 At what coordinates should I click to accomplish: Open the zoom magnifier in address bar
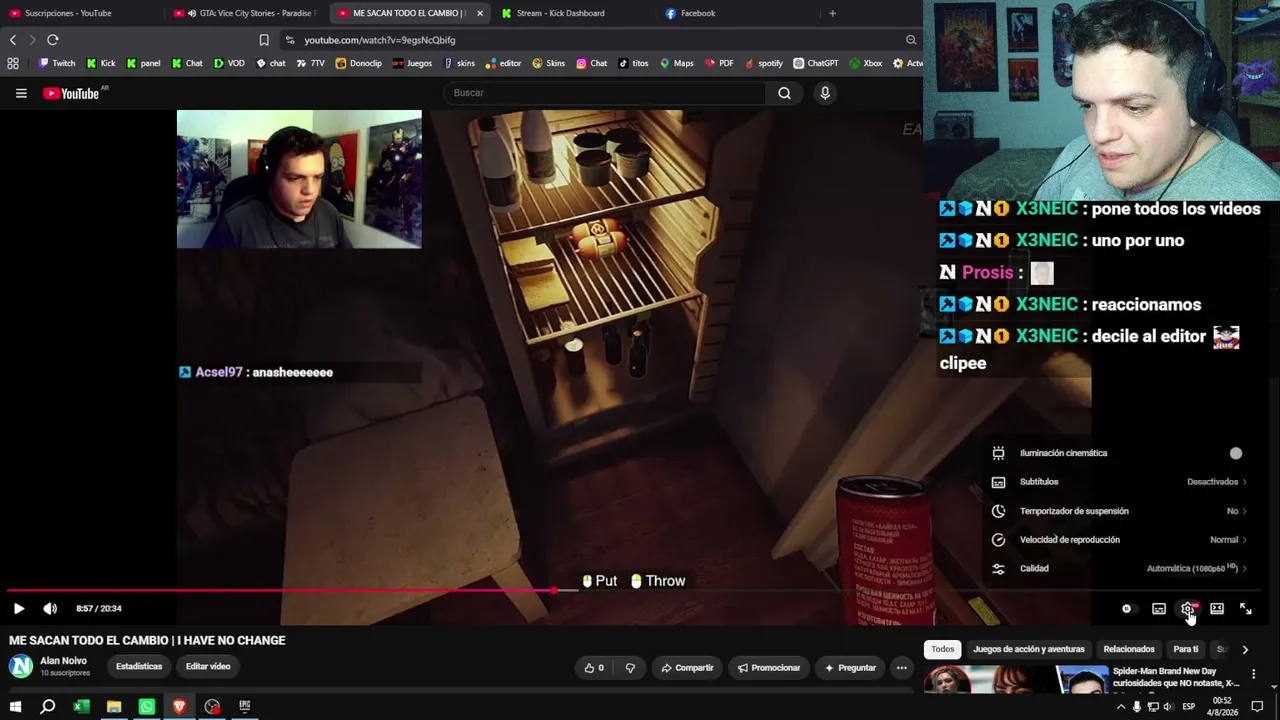pos(911,40)
